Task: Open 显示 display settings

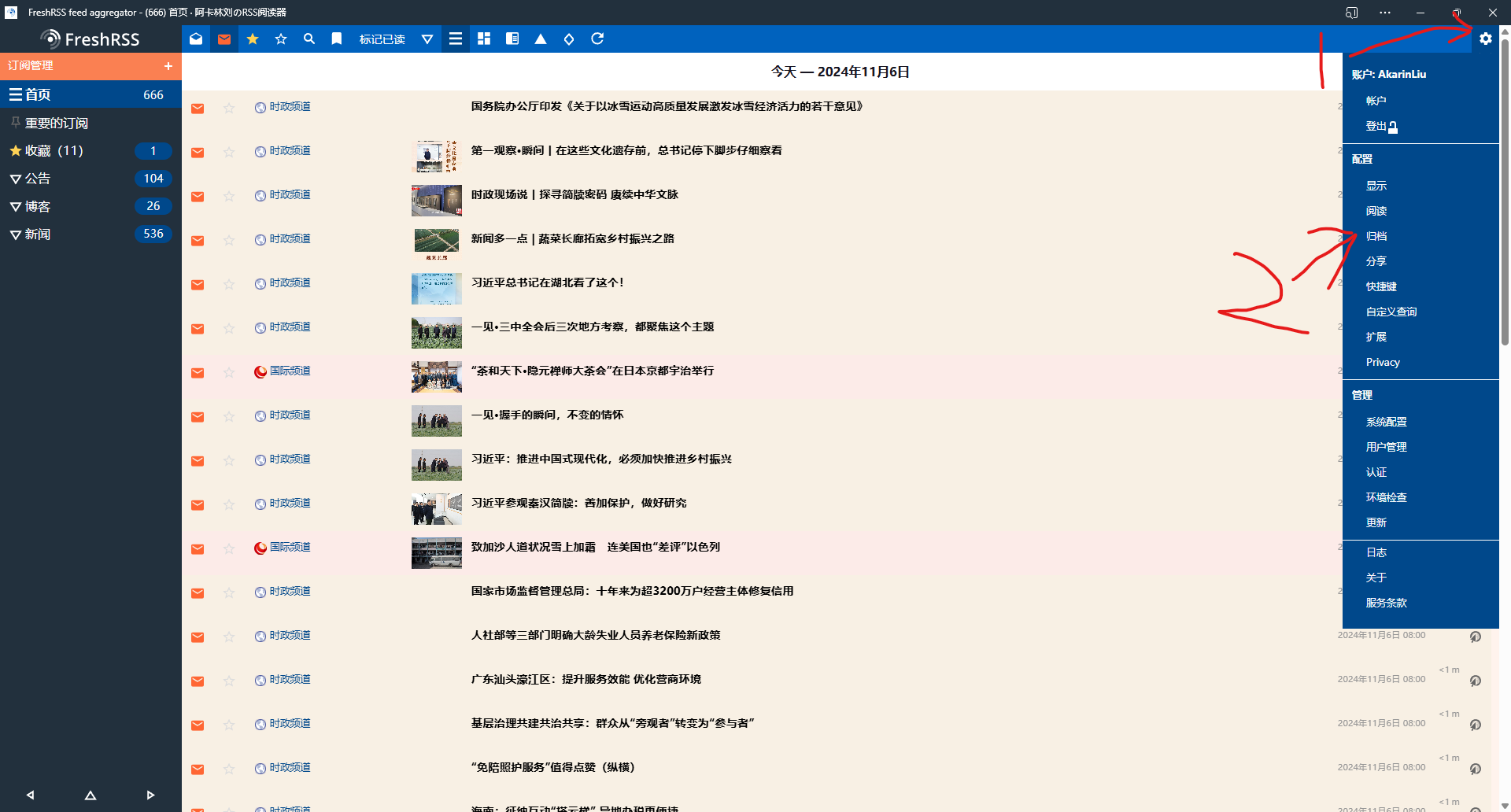Action: point(1376,186)
